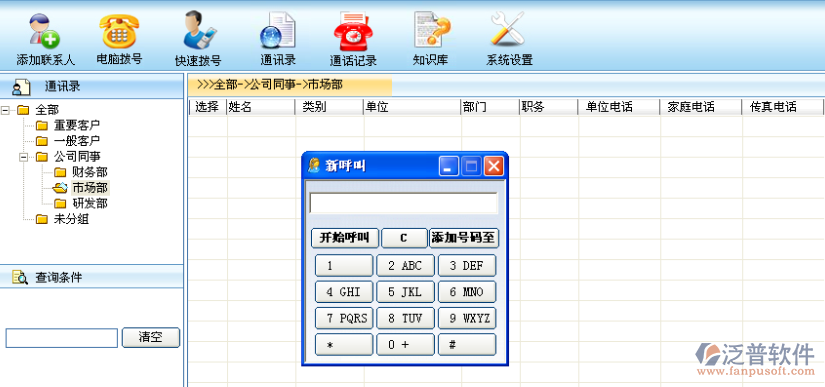Clear the dialed number with C
825x387 pixels.
tap(404, 238)
